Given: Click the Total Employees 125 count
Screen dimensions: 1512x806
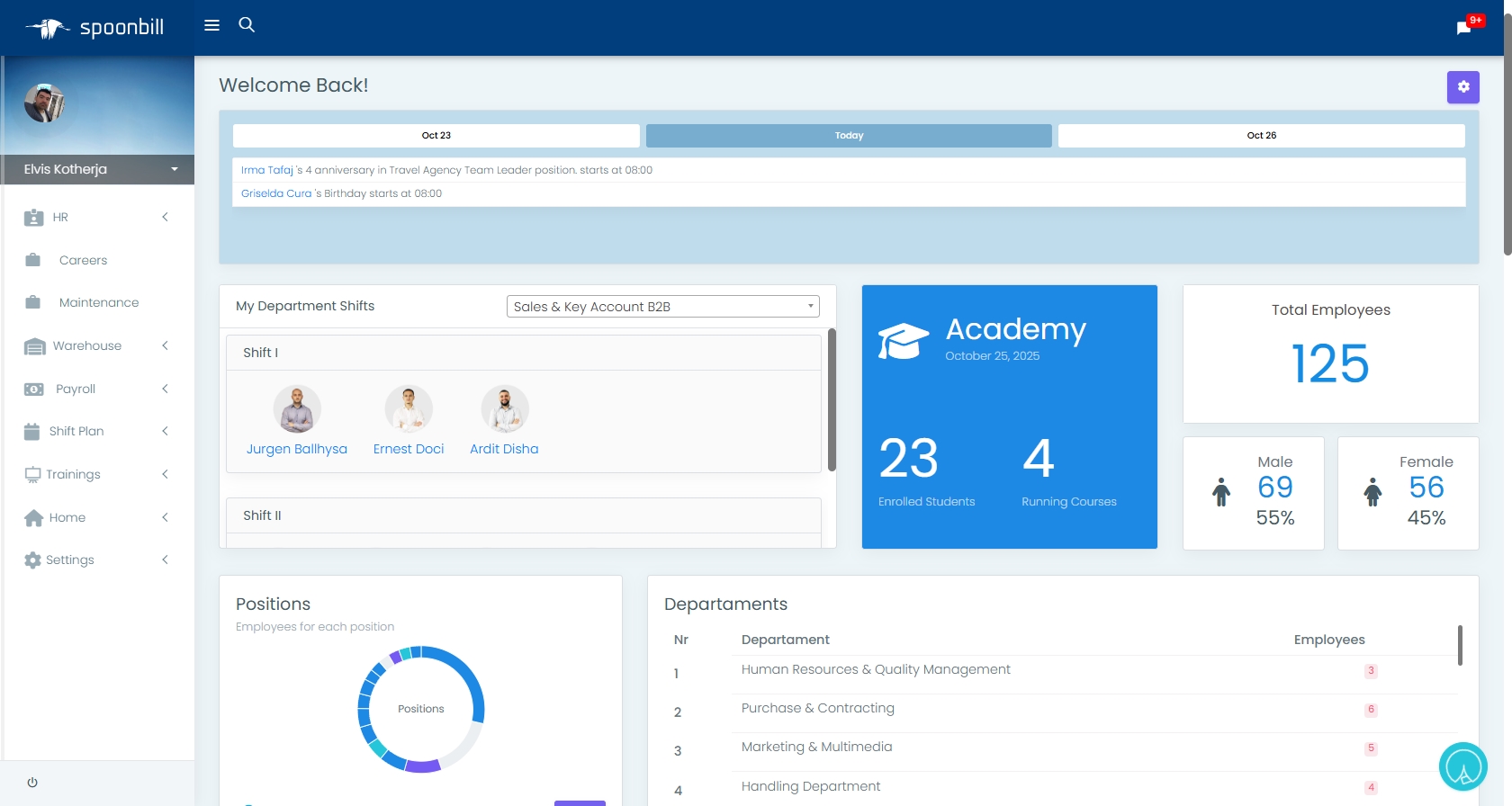Looking at the screenshot, I should tap(1330, 364).
